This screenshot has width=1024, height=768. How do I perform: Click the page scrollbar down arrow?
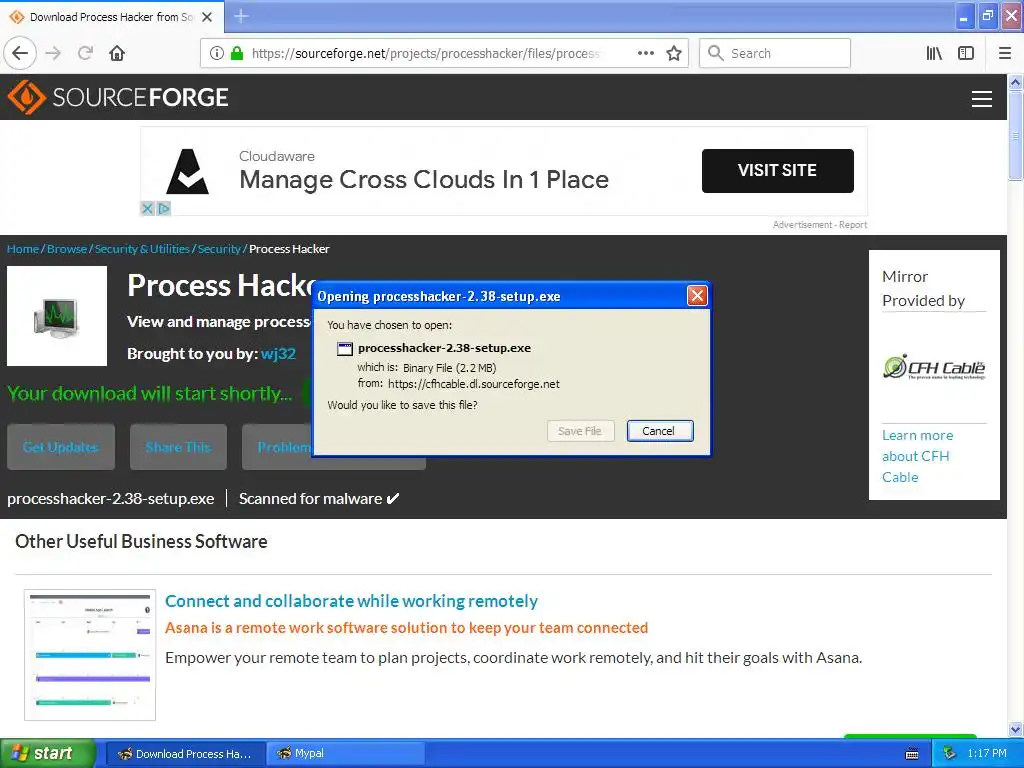tap(1016, 729)
